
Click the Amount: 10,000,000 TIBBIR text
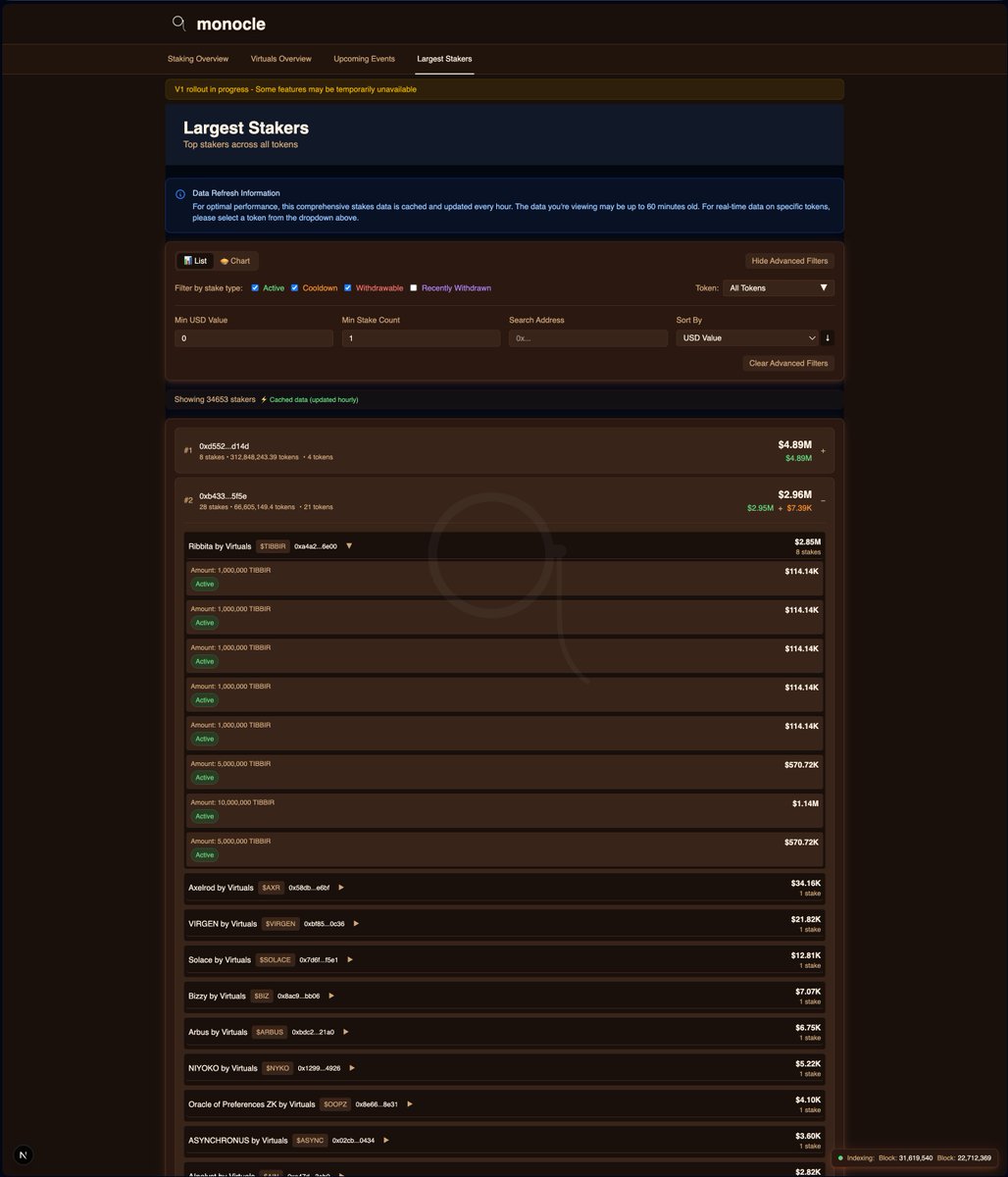pyautogui.click(x=232, y=802)
